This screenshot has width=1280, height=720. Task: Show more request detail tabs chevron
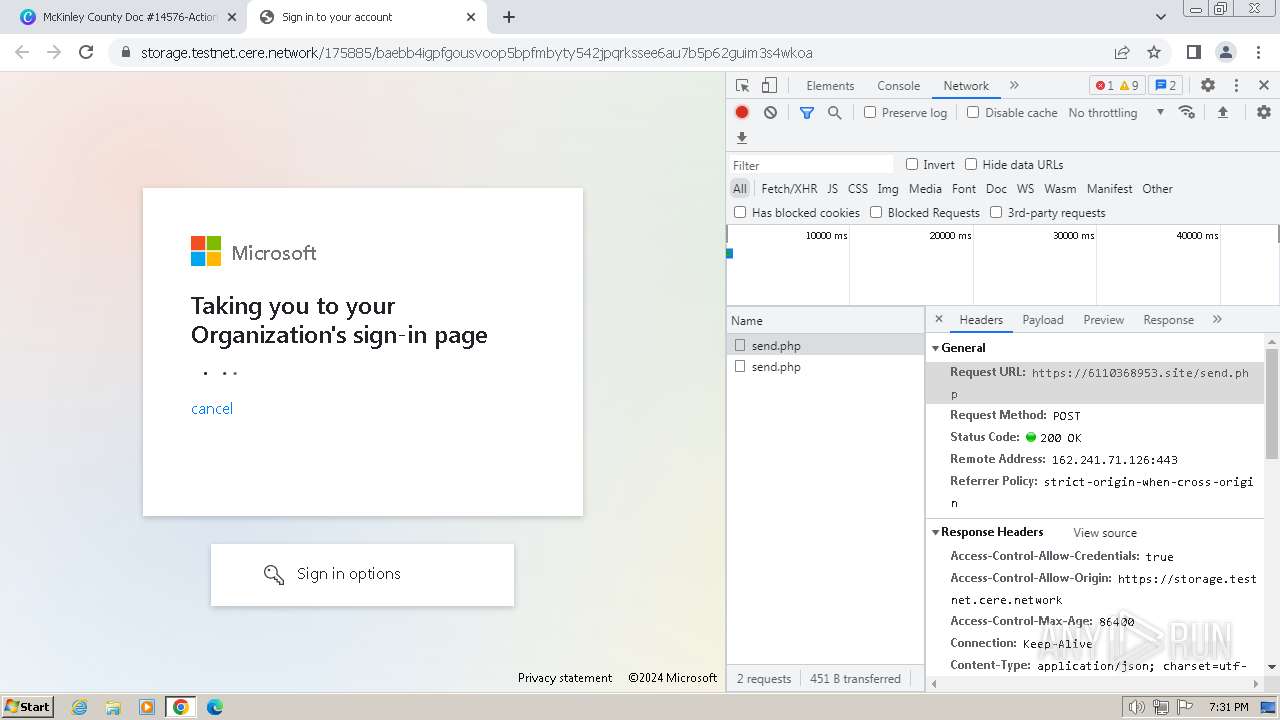pyautogui.click(x=1217, y=319)
